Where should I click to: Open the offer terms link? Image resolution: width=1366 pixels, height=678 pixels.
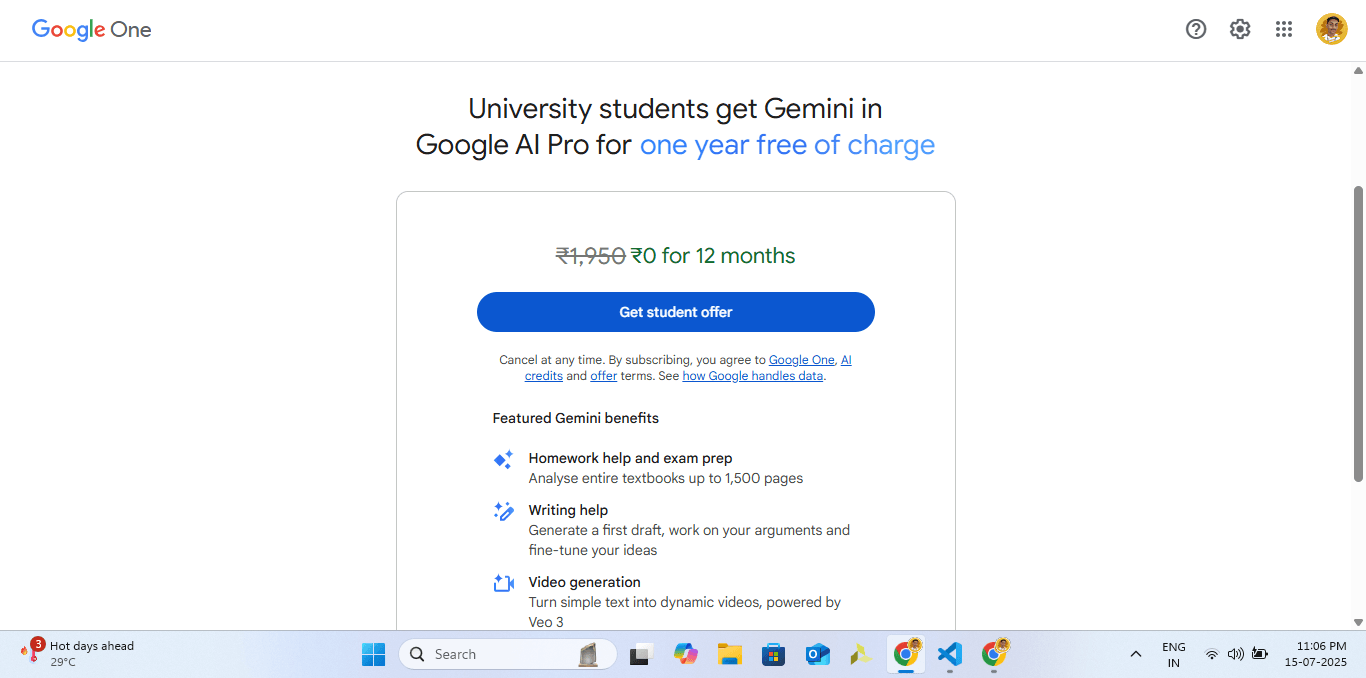[x=604, y=376]
